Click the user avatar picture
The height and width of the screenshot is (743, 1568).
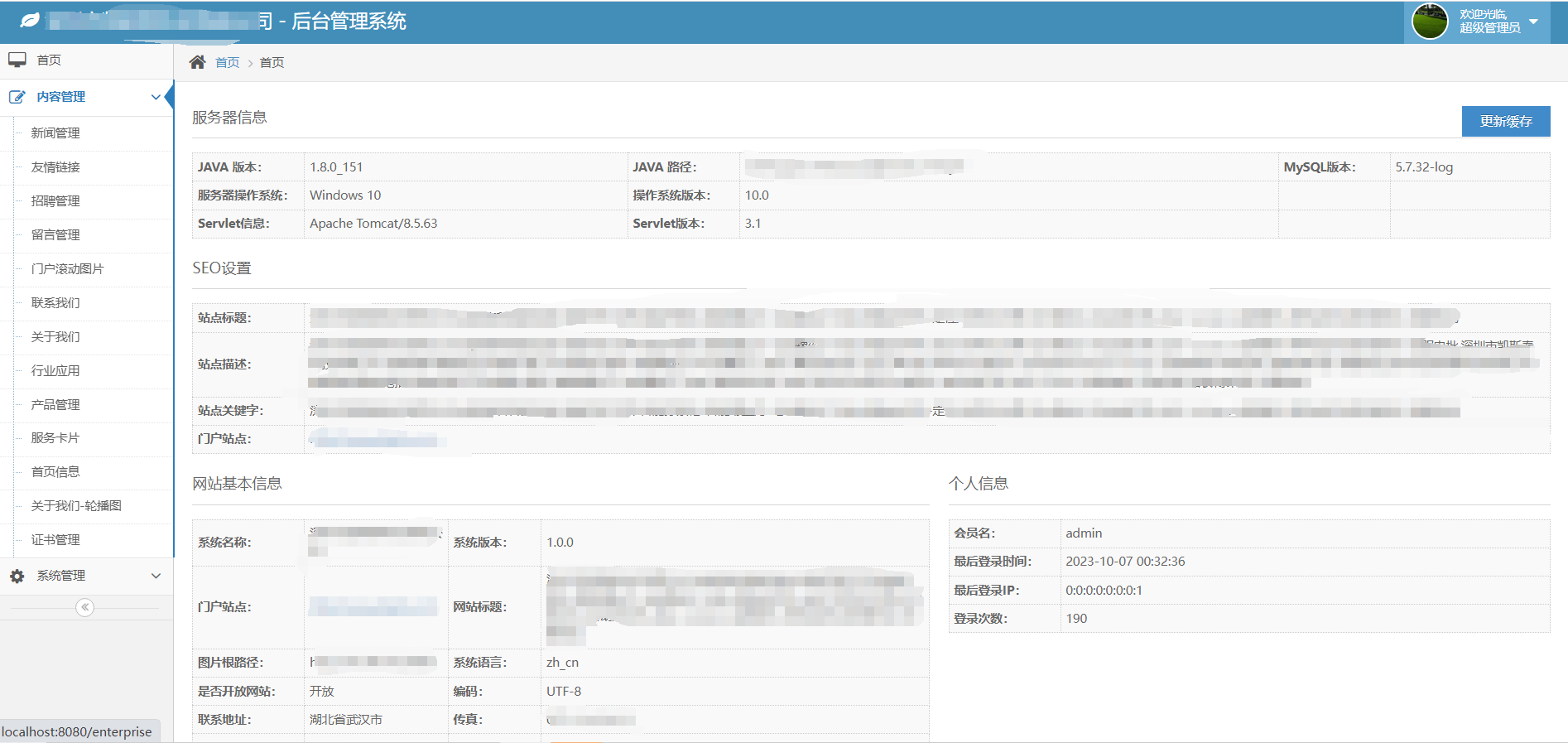(1430, 22)
